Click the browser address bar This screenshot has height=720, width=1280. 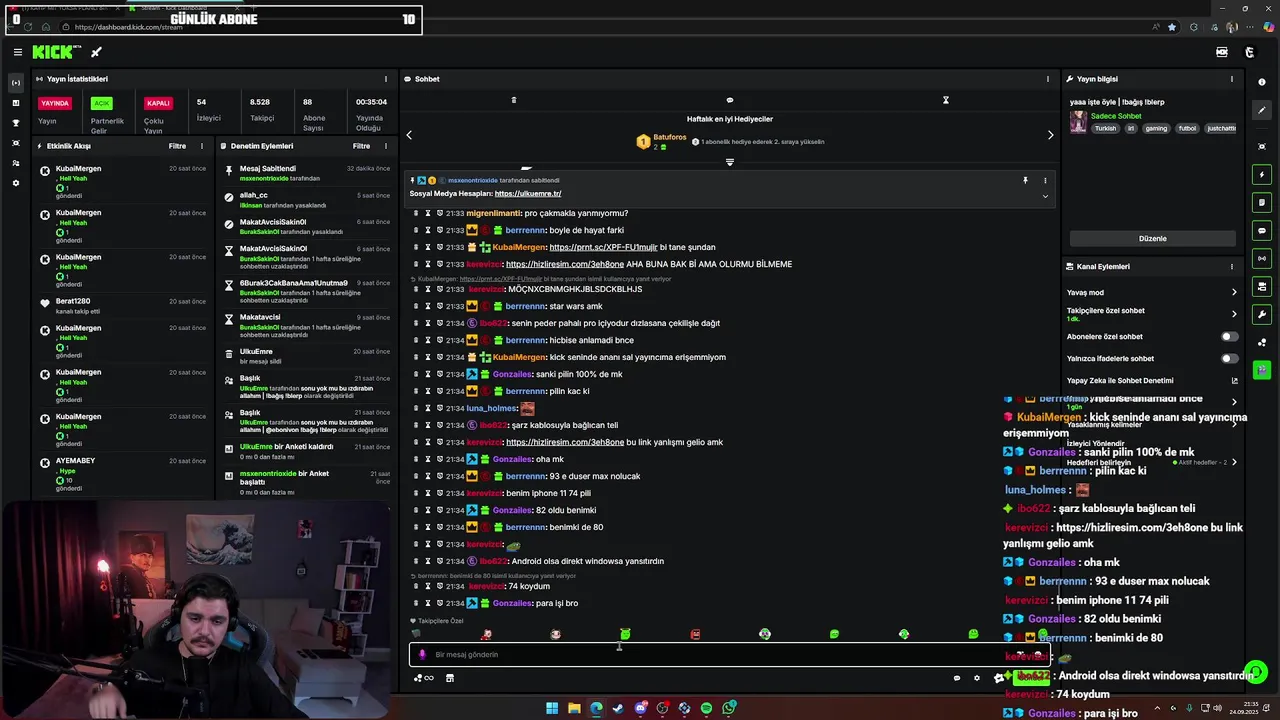tap(600, 27)
